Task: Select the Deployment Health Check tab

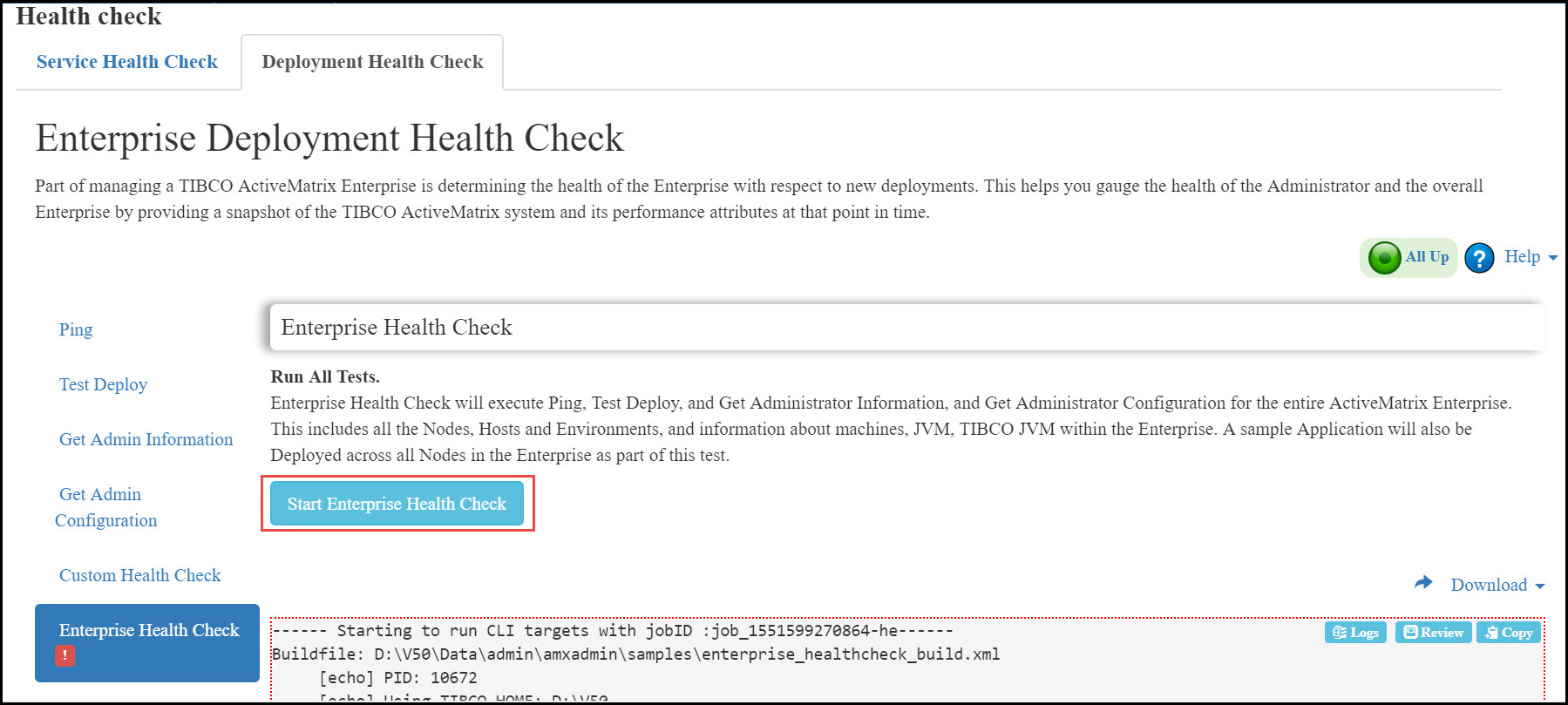Action: 372,62
